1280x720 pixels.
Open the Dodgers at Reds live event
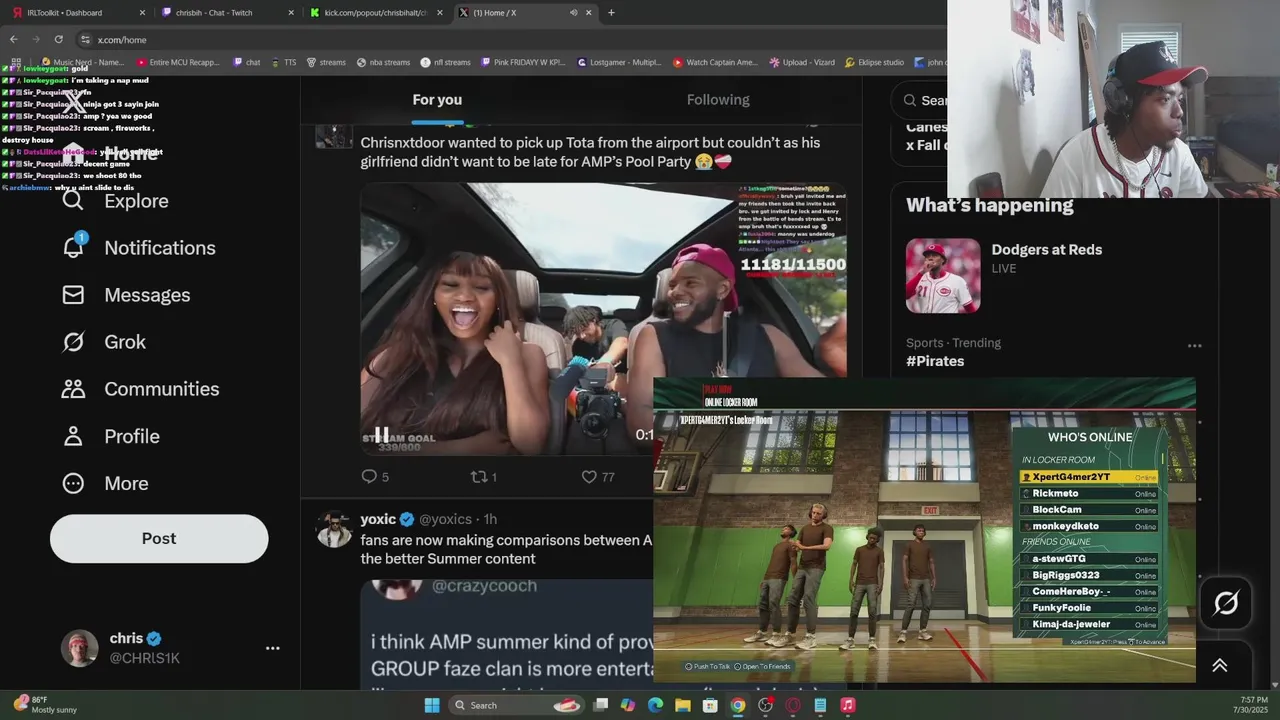1046,250
